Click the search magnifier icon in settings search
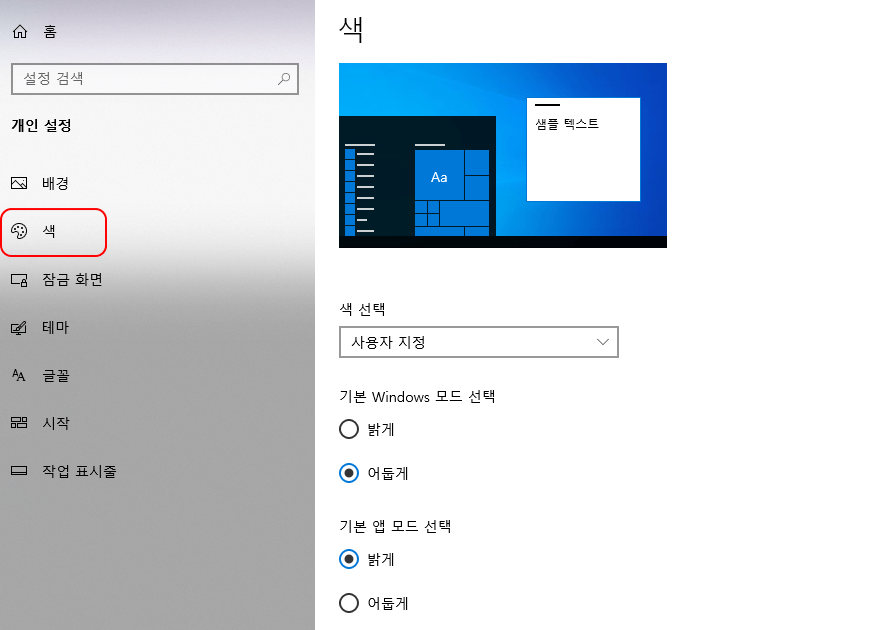Image resolution: width=894 pixels, height=630 pixels. pyautogui.click(x=284, y=79)
